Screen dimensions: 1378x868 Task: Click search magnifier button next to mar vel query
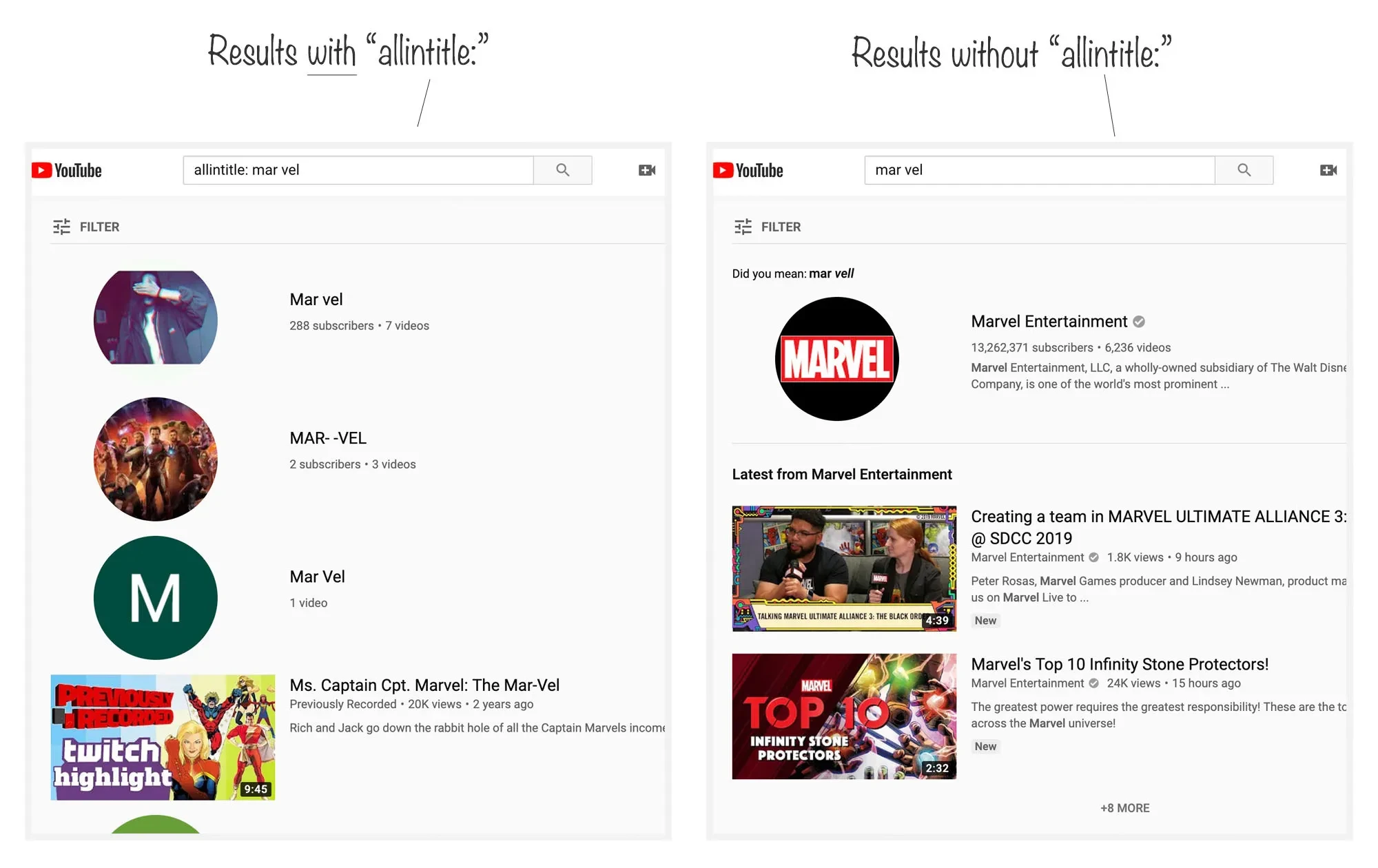(x=1244, y=170)
